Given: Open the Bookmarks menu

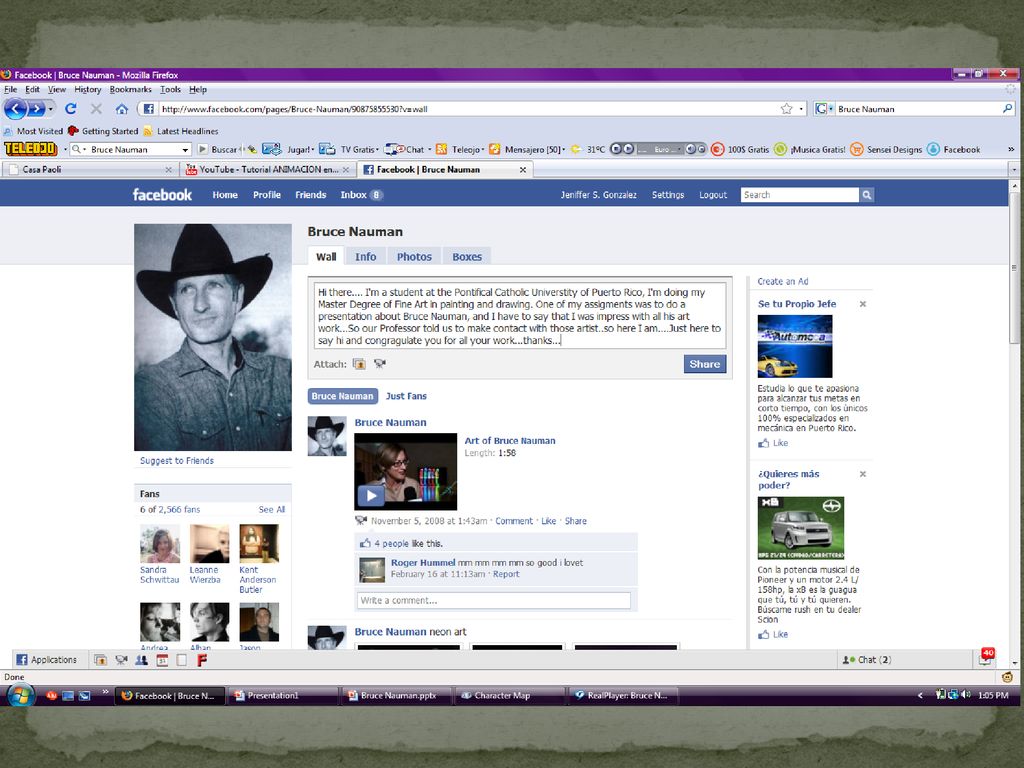Looking at the screenshot, I should coord(131,89).
